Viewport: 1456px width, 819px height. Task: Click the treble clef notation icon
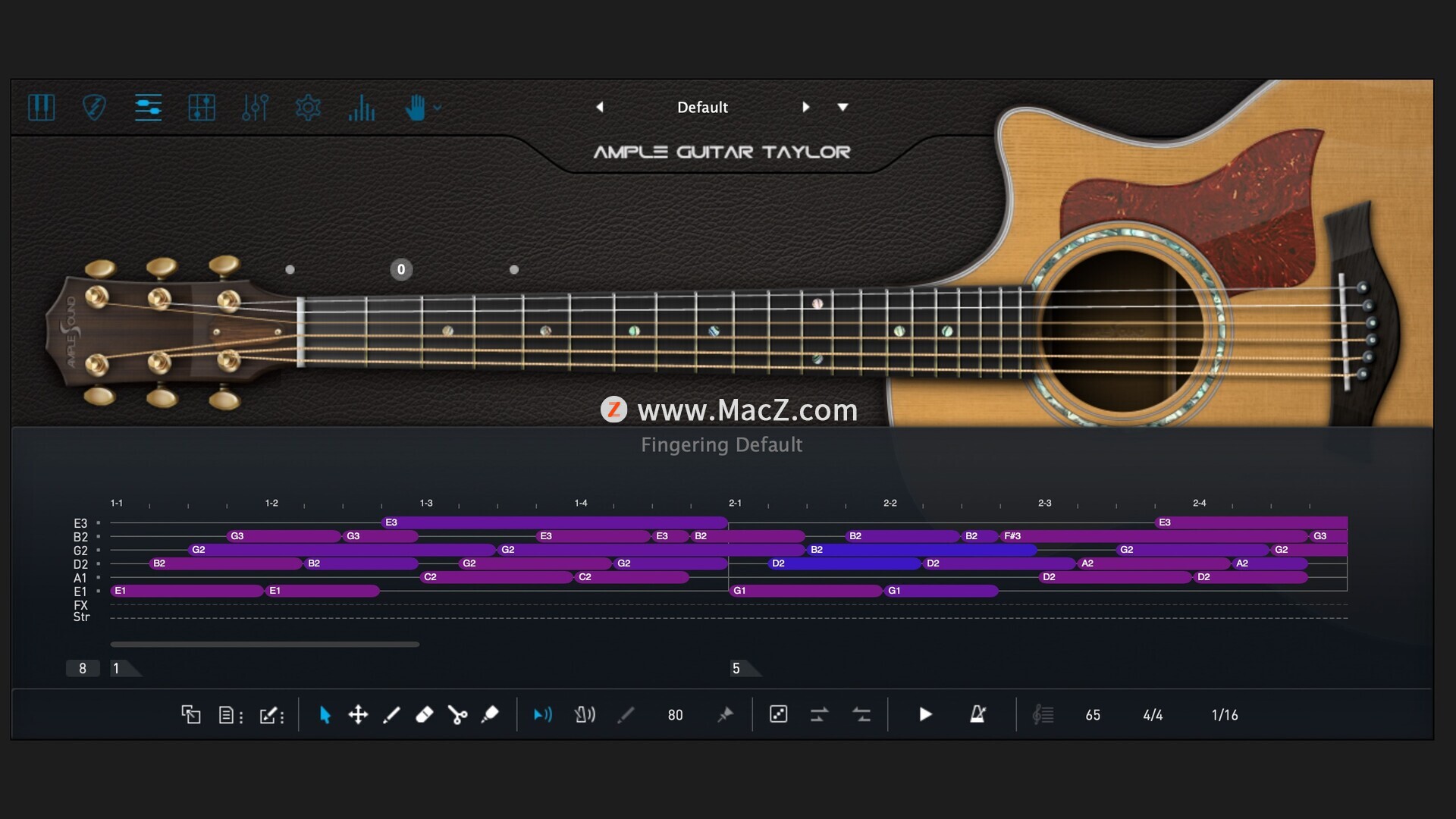1043,714
